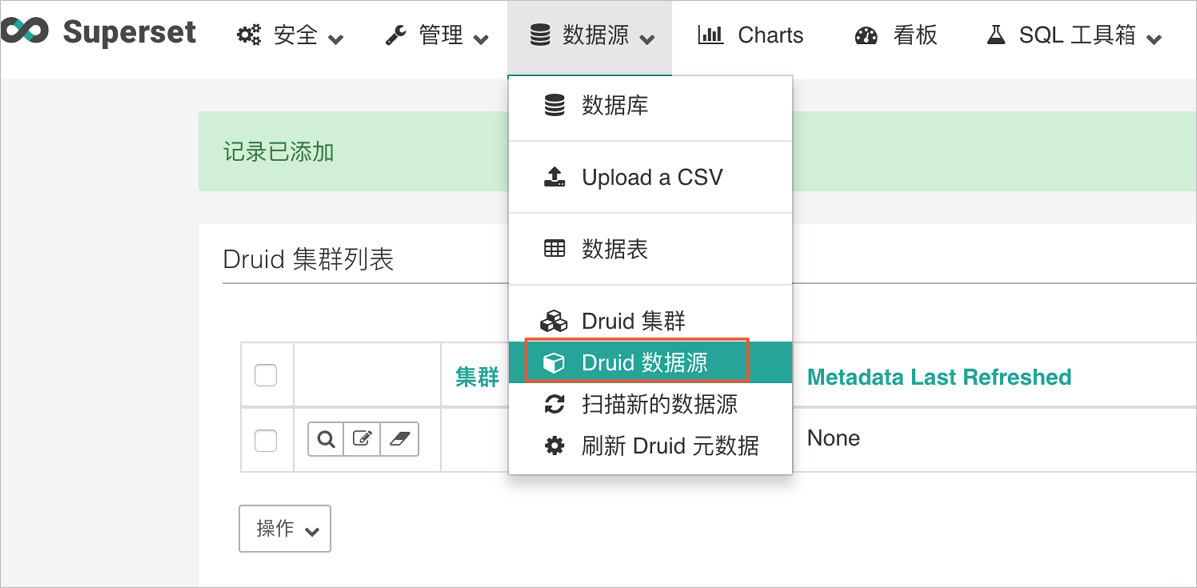Expand the 管理 dropdown menu
The width and height of the screenshot is (1197, 588).
(x=437, y=35)
